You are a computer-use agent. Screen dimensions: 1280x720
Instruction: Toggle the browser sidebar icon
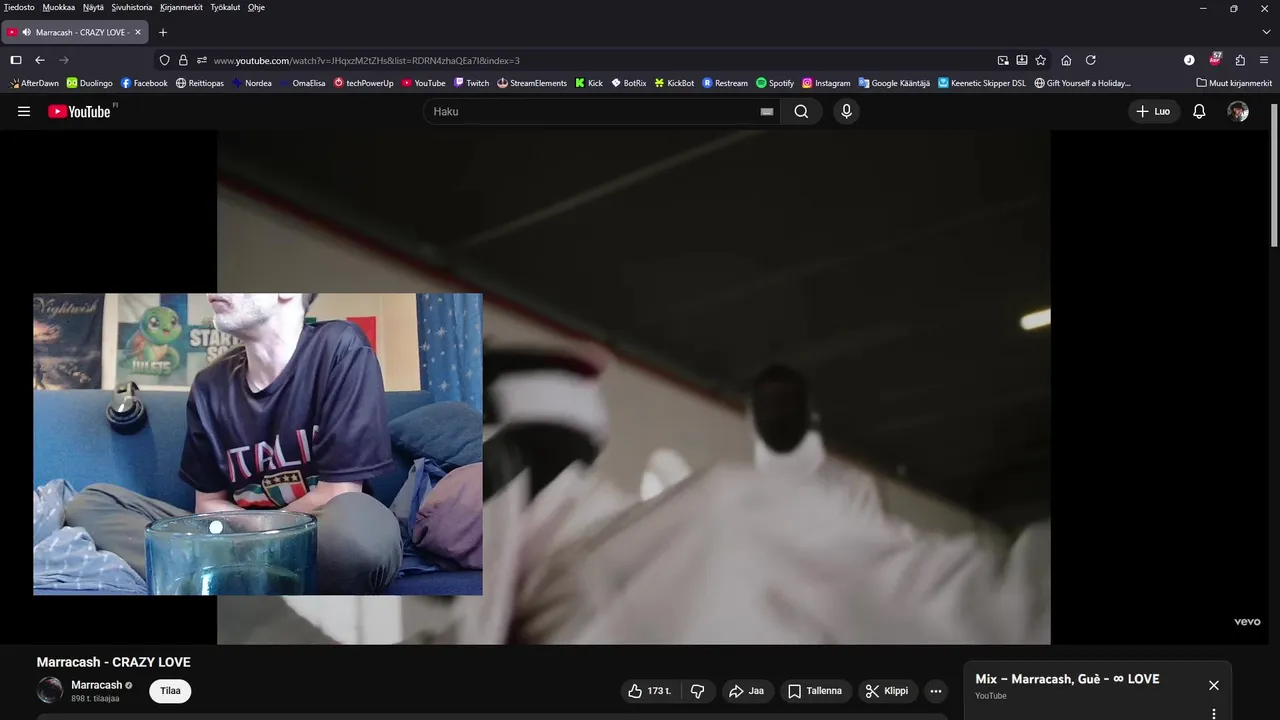[15, 60]
